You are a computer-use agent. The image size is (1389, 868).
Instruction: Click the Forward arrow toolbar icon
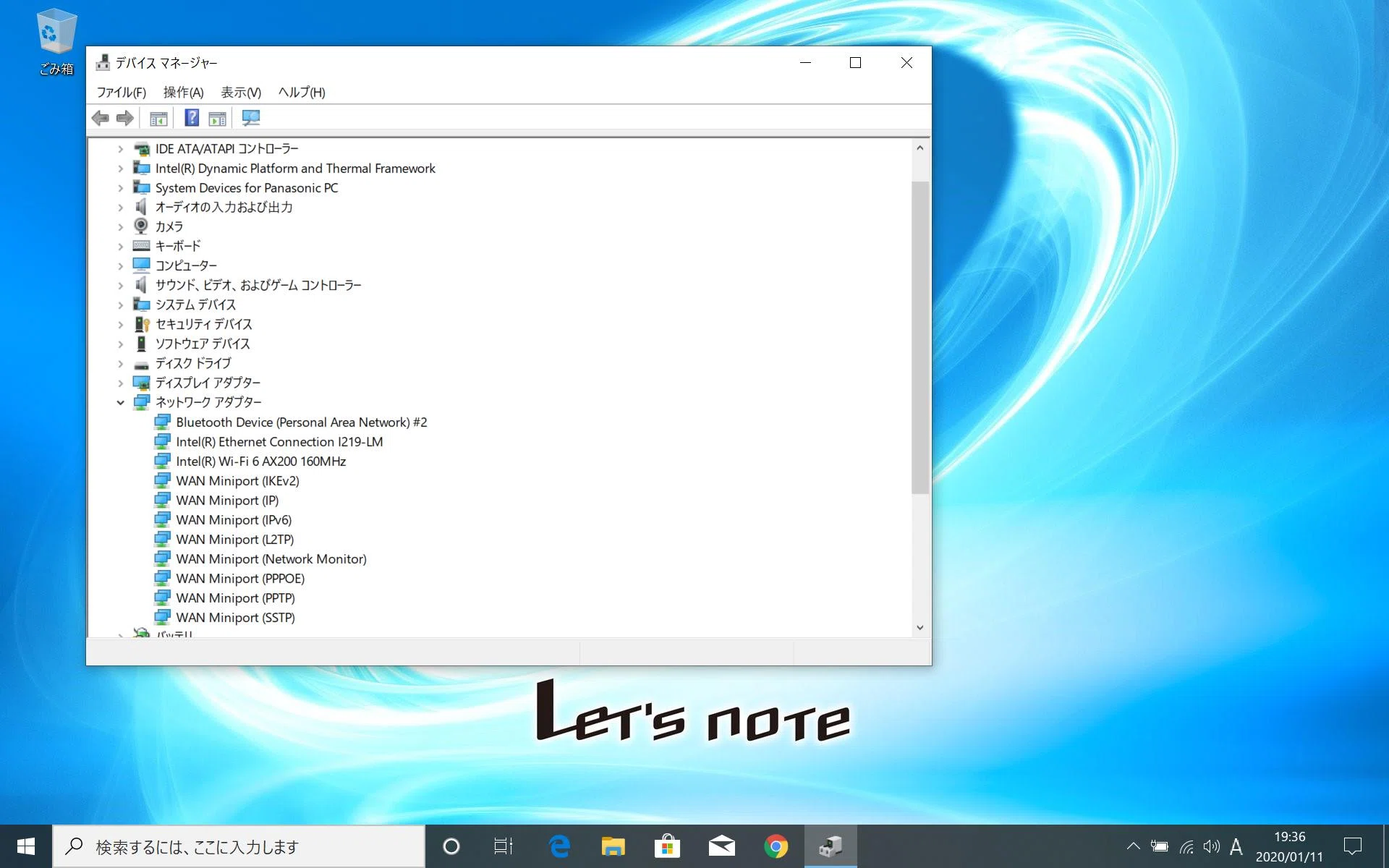[125, 118]
